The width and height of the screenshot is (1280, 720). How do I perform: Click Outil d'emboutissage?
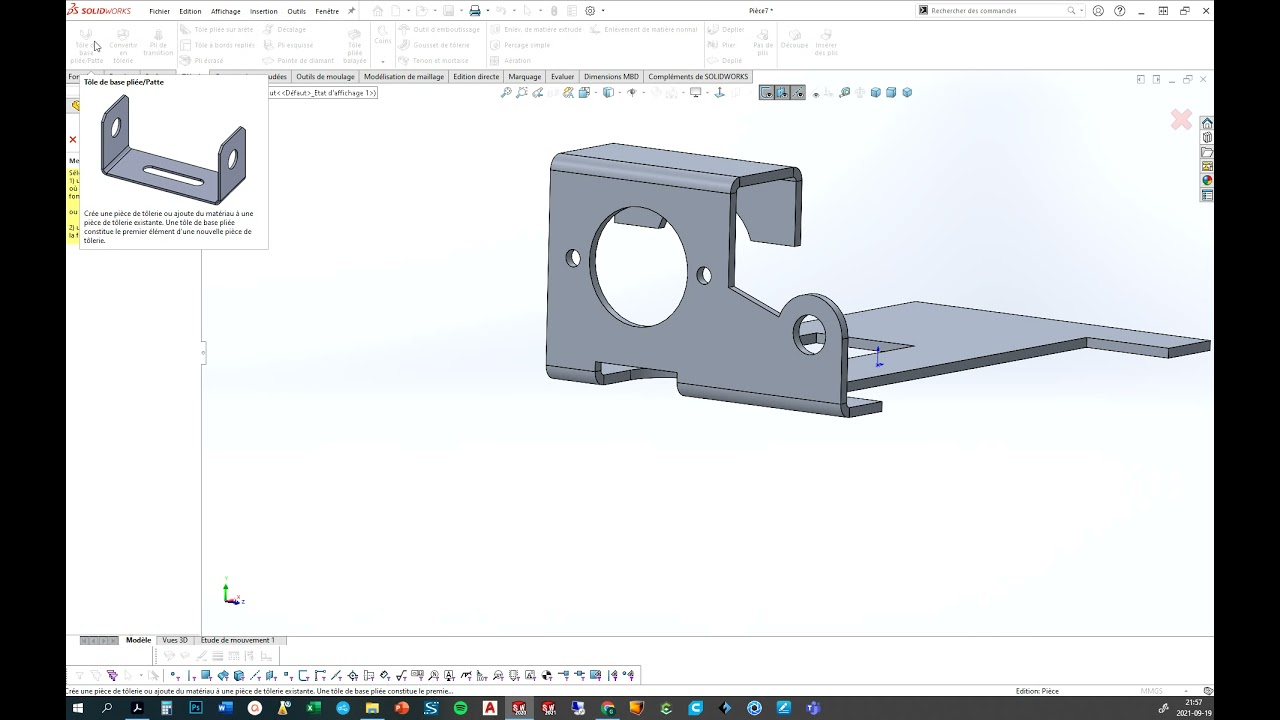click(x=439, y=30)
